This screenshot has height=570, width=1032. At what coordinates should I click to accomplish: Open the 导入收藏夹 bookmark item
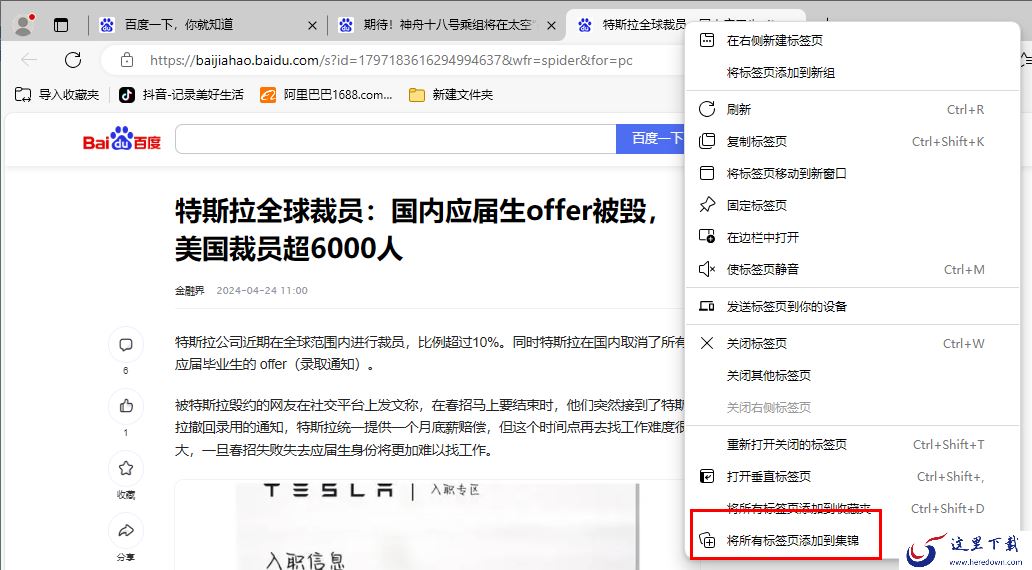57,95
